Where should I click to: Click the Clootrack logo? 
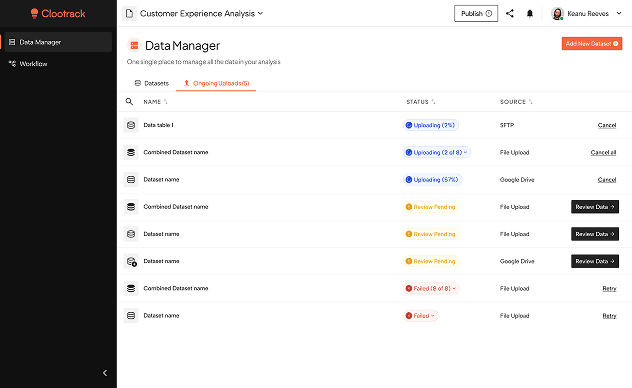[x=58, y=14]
